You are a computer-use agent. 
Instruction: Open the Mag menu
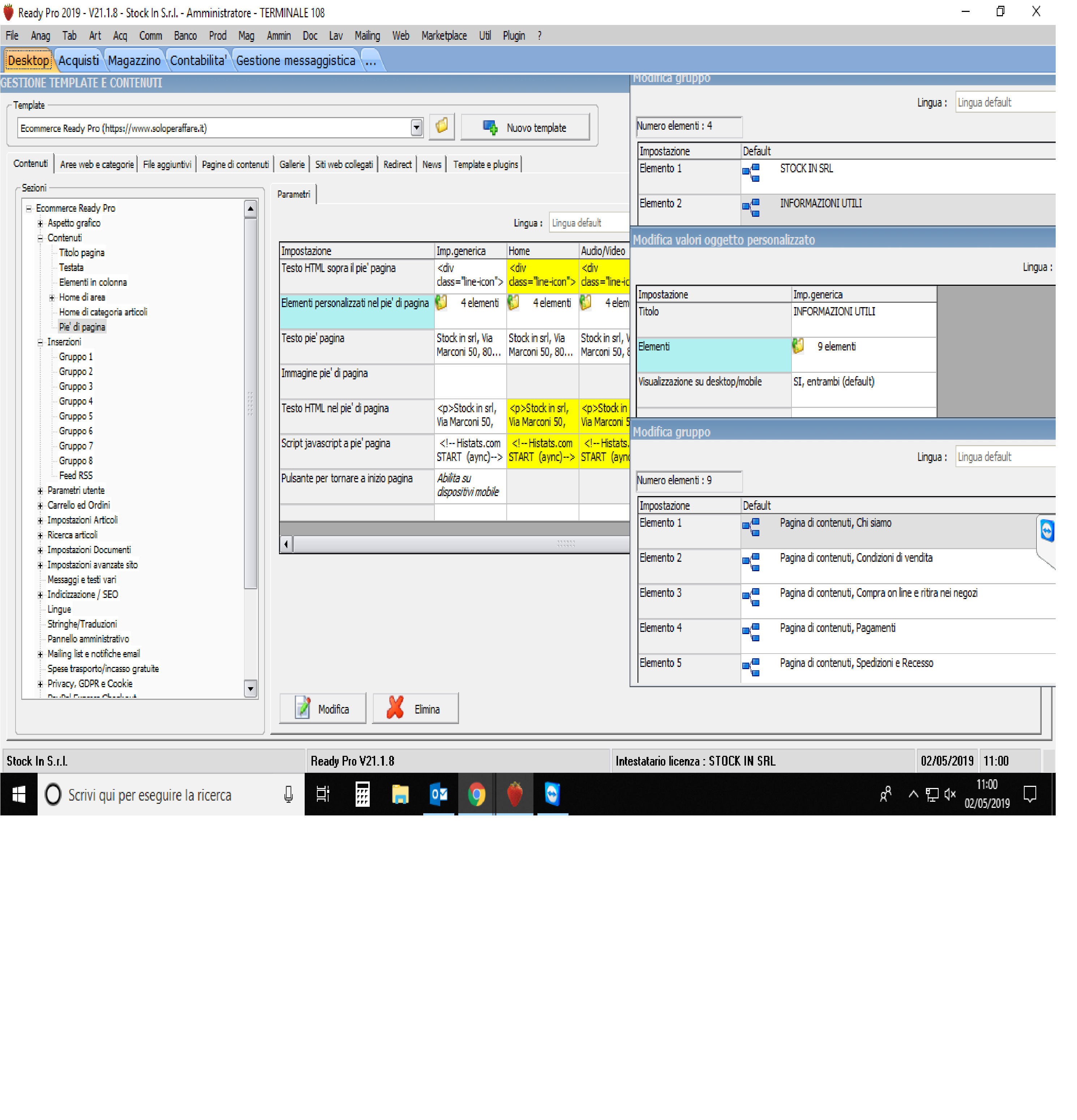tap(246, 35)
